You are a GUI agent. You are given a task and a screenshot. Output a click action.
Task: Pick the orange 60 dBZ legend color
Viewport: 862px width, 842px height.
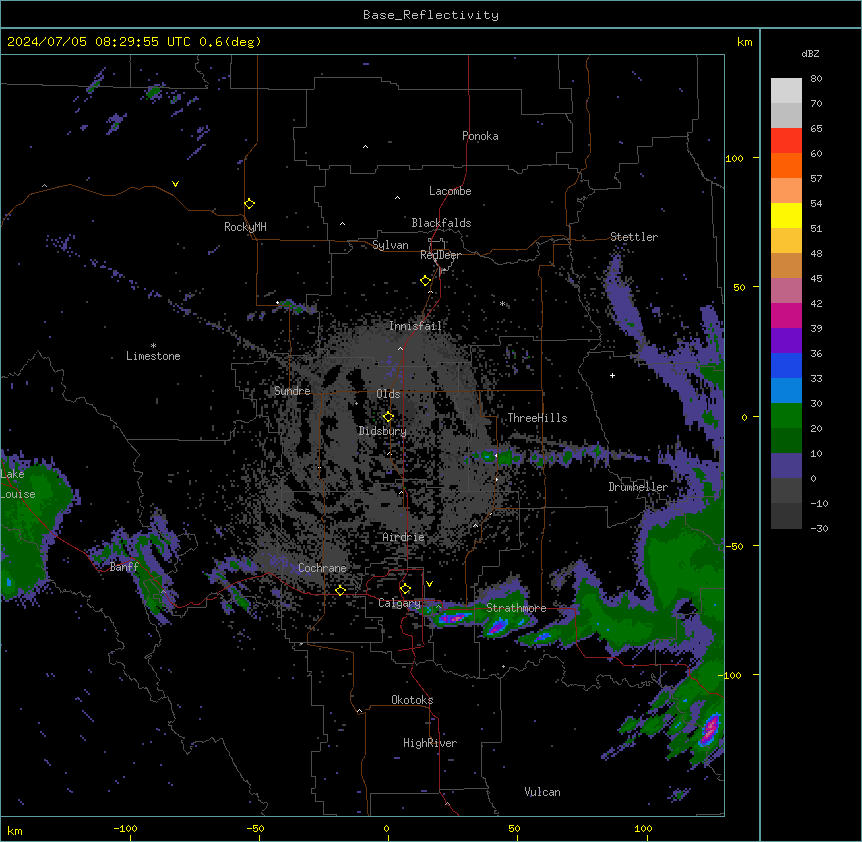(x=786, y=165)
